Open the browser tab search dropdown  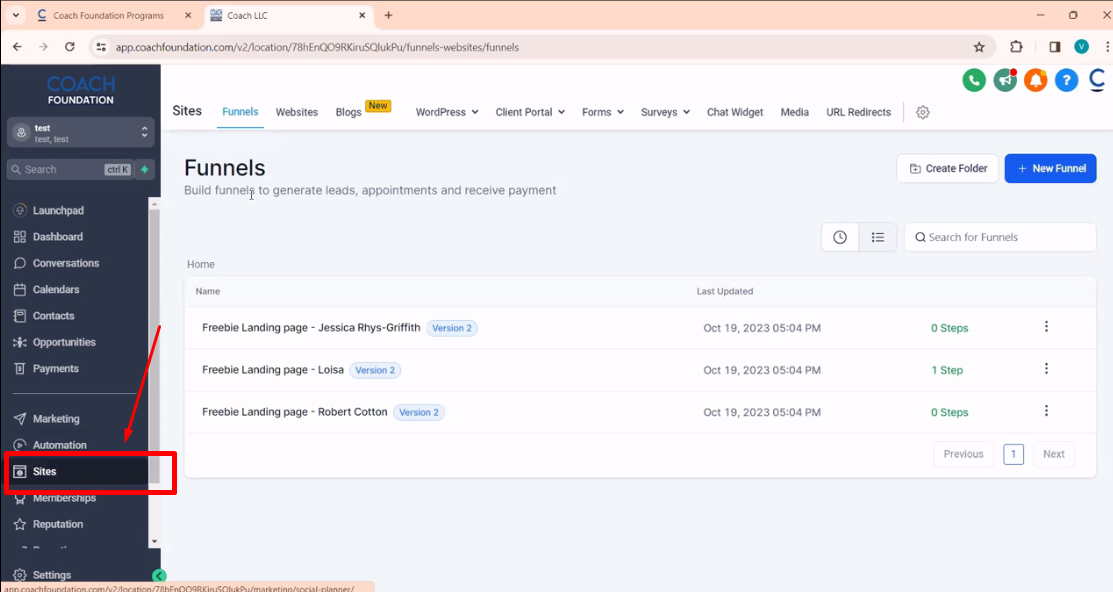click(16, 15)
